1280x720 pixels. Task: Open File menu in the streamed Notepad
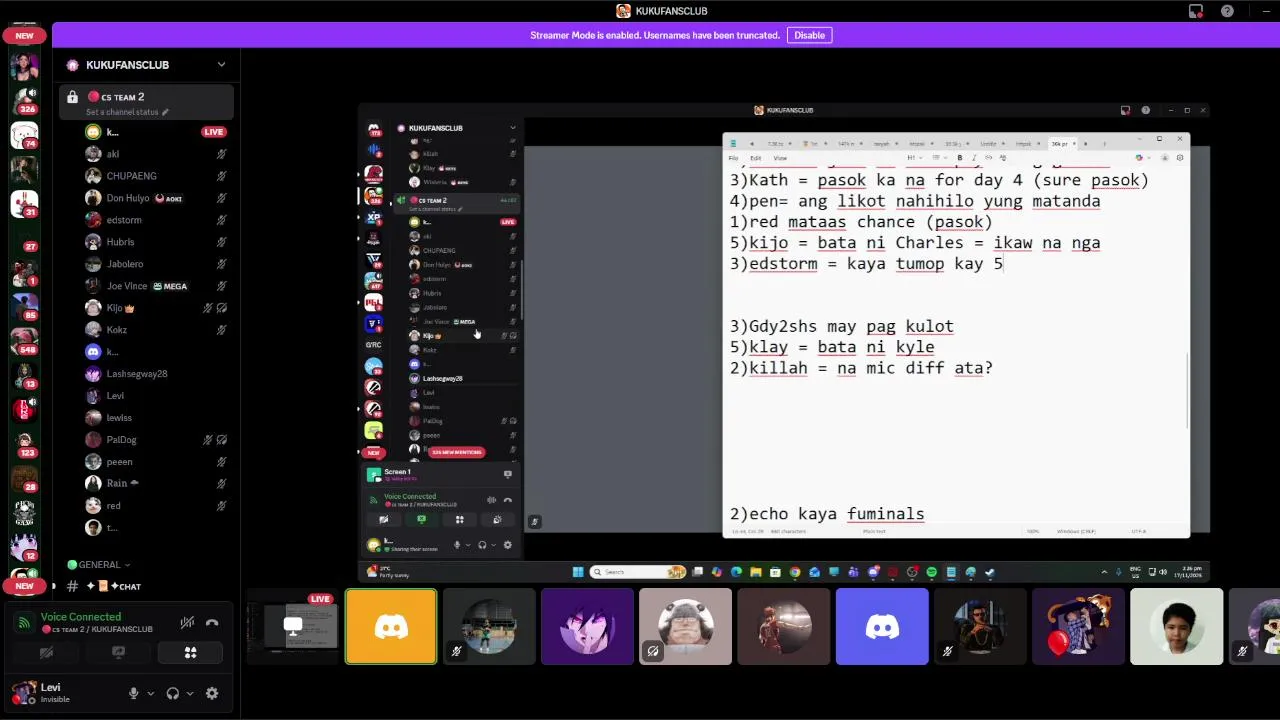[x=733, y=158]
